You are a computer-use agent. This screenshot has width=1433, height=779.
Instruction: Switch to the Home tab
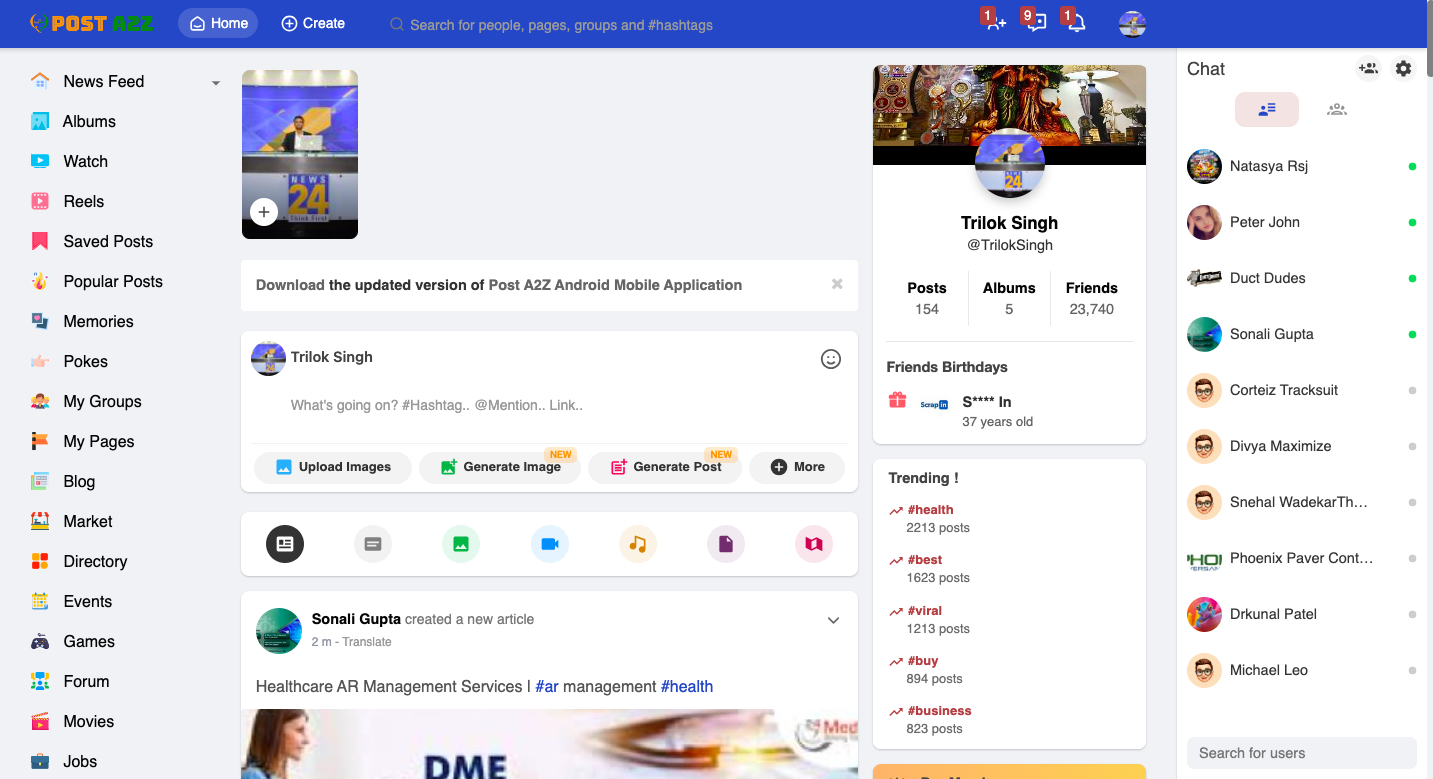pos(218,23)
